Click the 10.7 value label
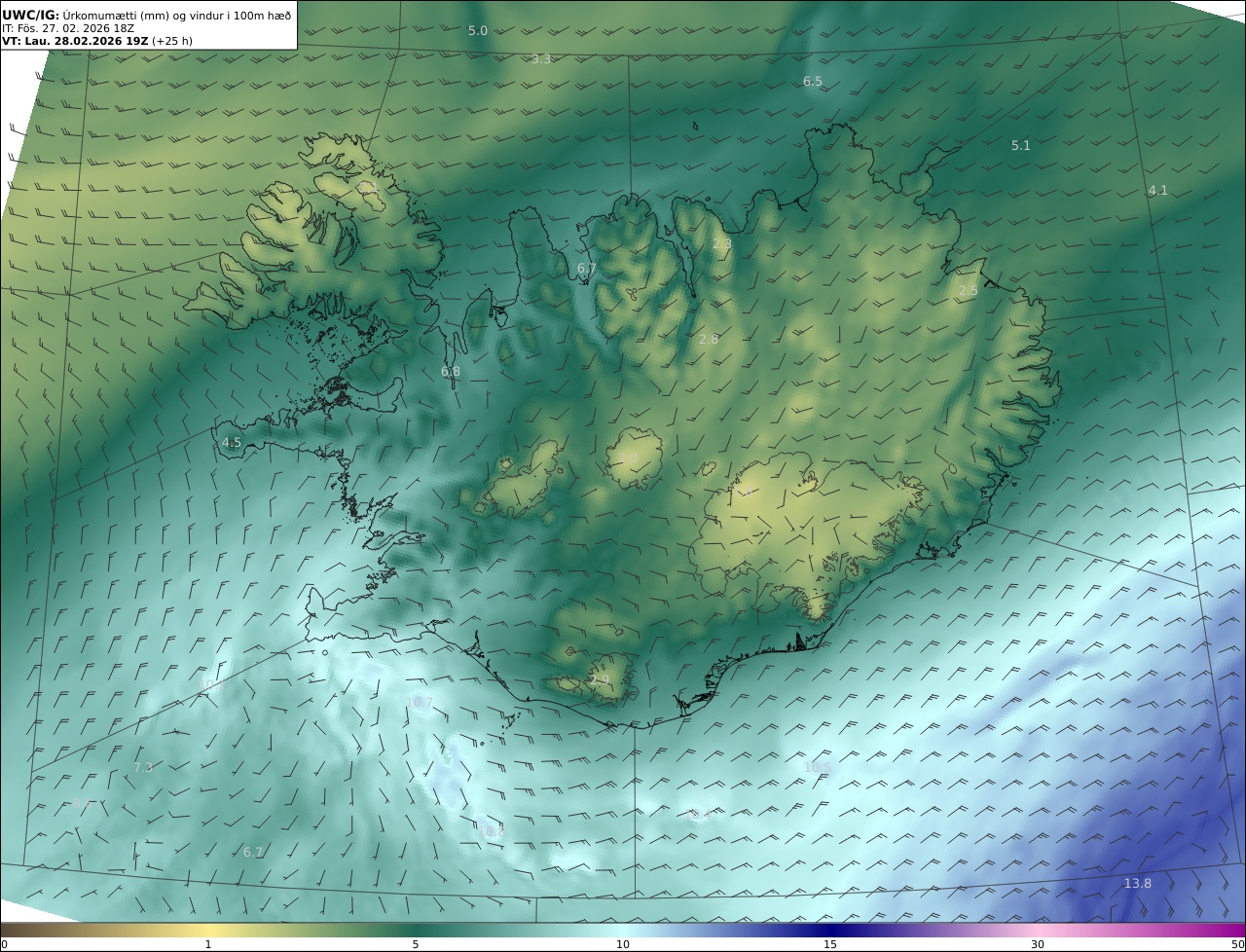The image size is (1246, 952). [x=420, y=703]
